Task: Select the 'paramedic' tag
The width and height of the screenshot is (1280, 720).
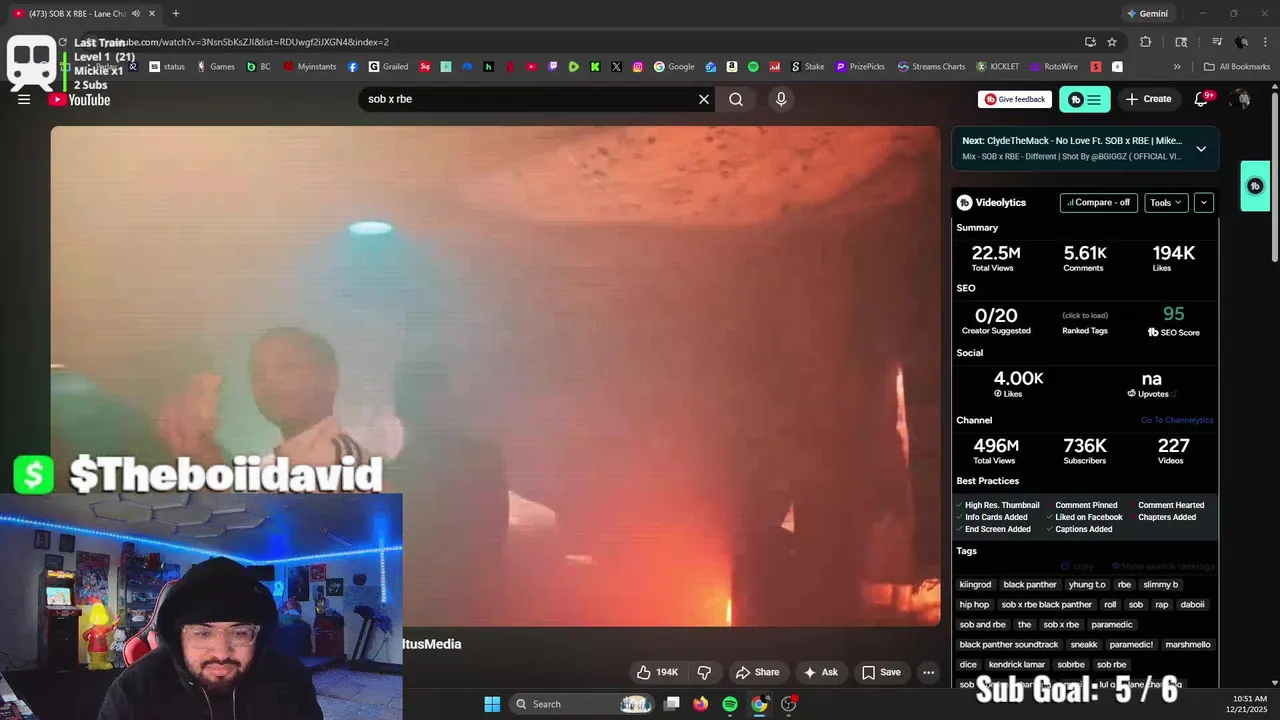Action: coord(1112,624)
